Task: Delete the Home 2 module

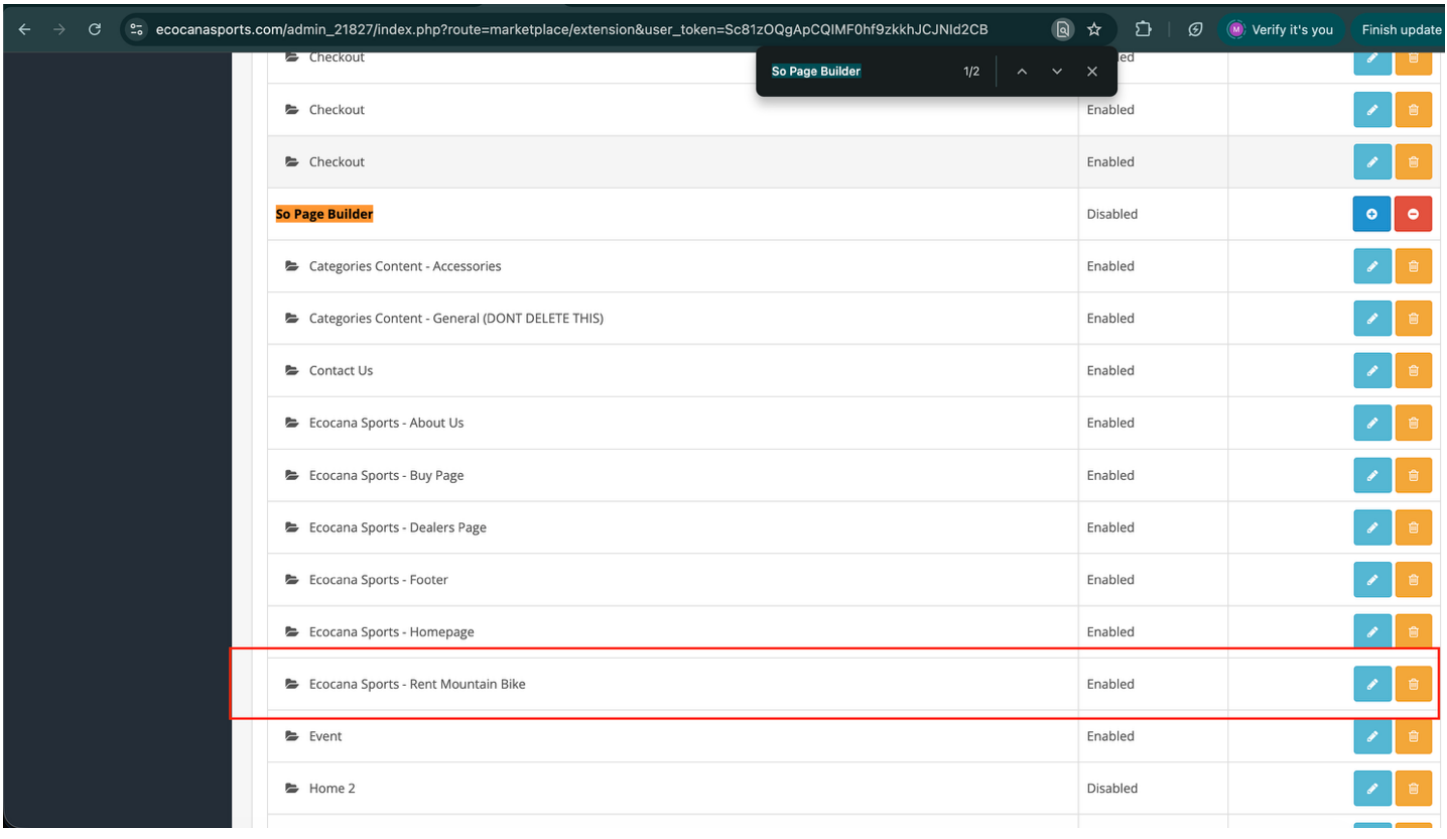Action: (1413, 789)
